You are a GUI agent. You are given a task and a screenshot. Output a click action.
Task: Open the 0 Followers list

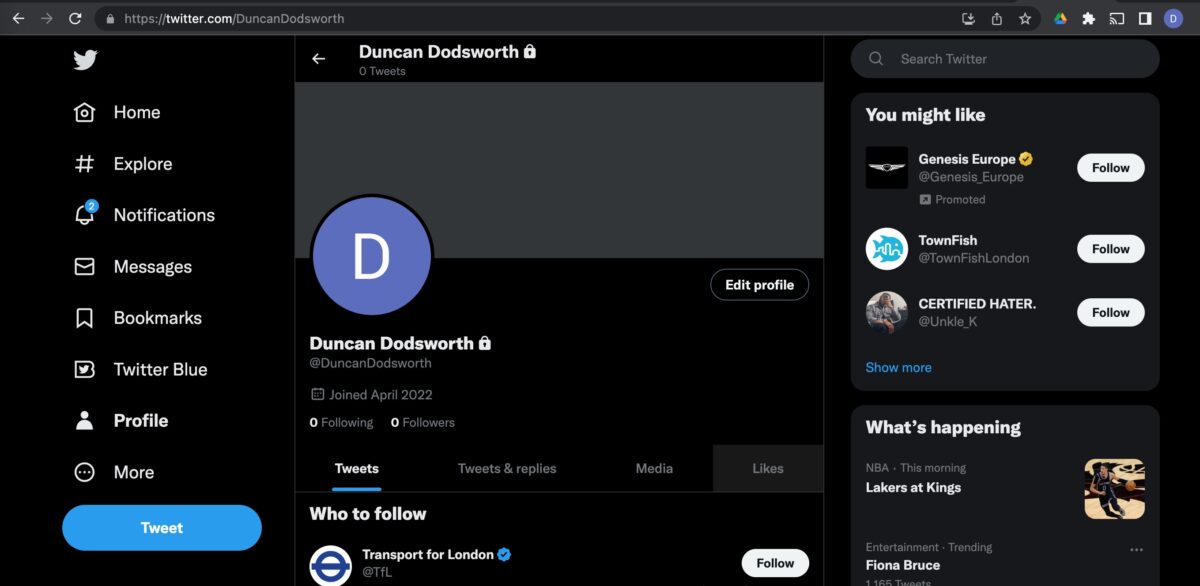[x=423, y=423]
